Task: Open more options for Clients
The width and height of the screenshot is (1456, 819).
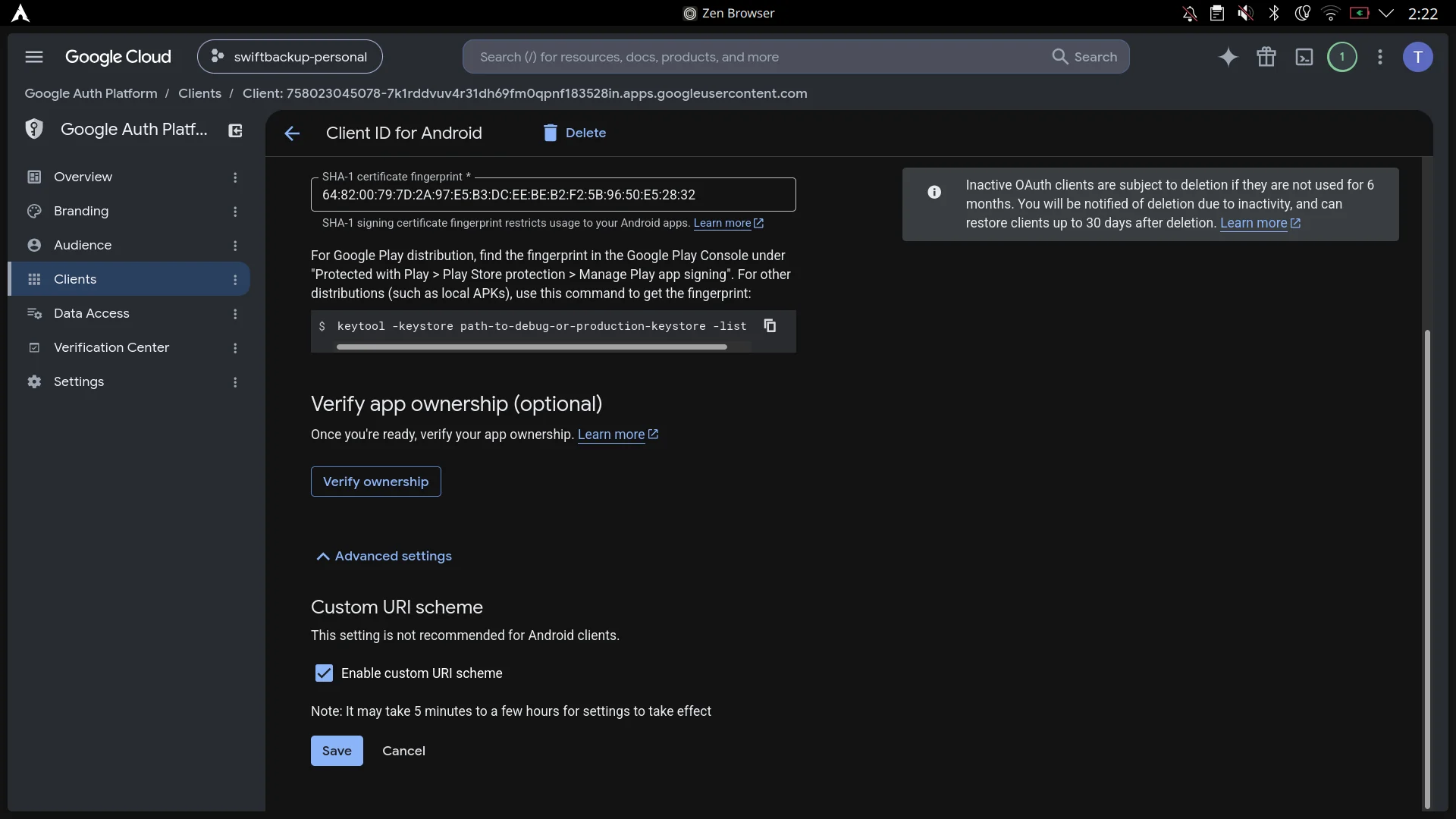Action: tap(235, 280)
